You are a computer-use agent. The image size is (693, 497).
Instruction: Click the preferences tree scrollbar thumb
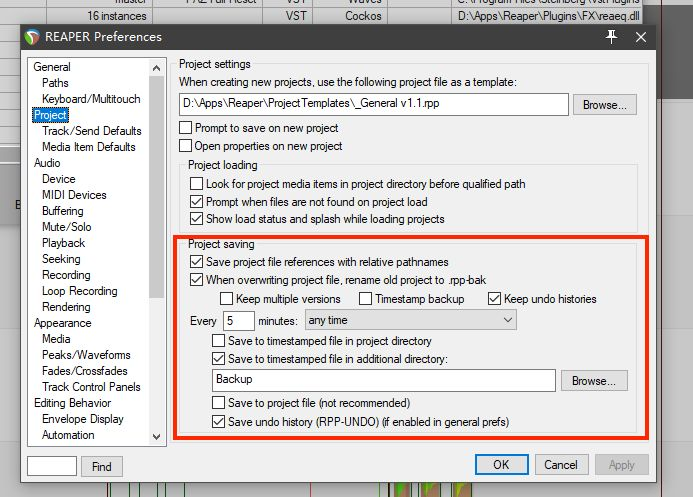156,187
